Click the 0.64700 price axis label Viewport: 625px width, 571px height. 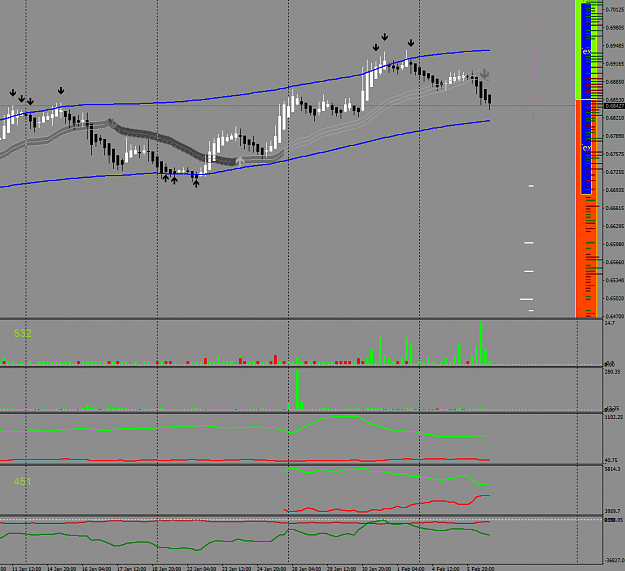click(614, 316)
